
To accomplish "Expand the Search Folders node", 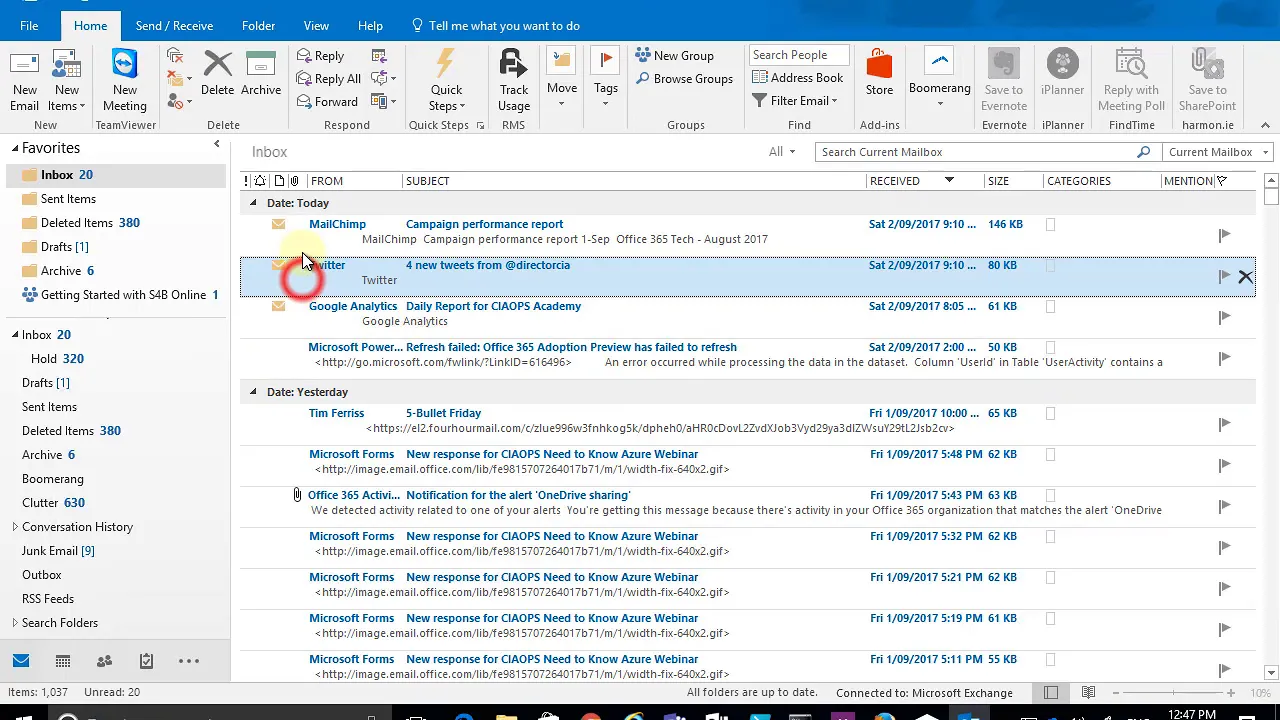I will (x=15, y=623).
